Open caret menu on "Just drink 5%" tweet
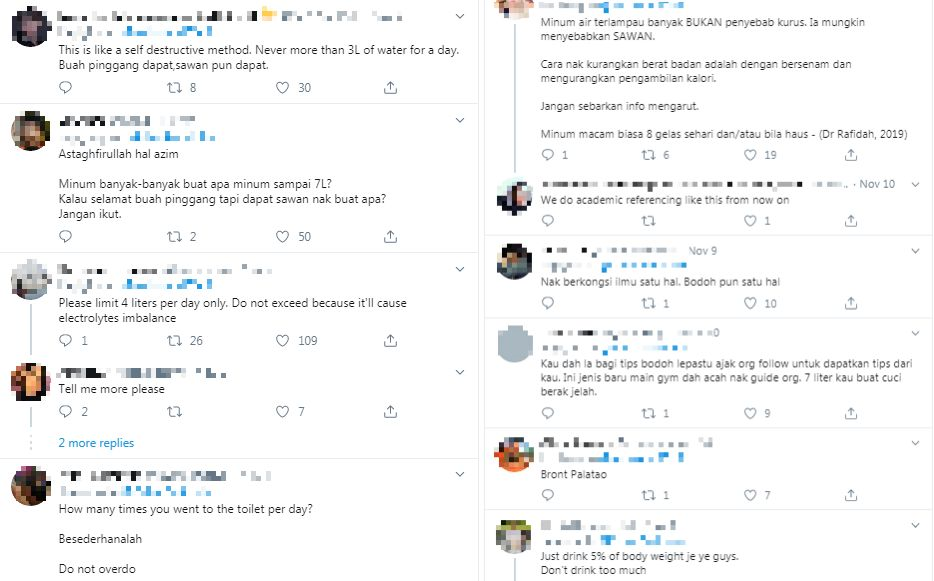 point(914,524)
